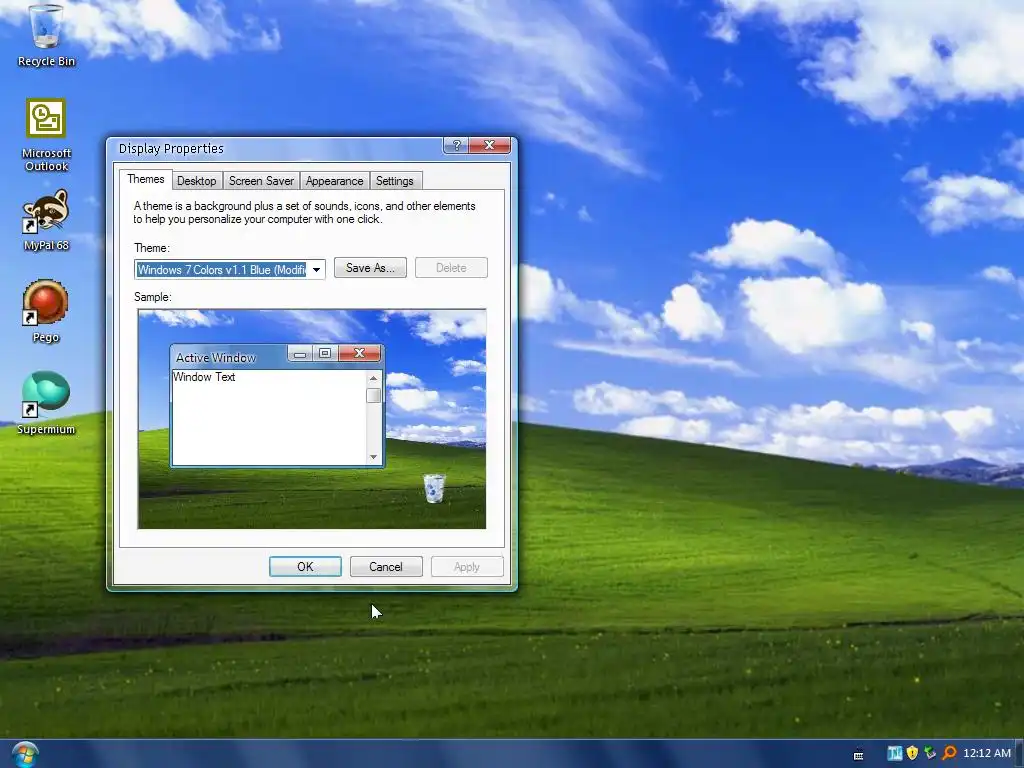Click the safely remove hardware tray icon
The image size is (1024, 768).
[930, 753]
